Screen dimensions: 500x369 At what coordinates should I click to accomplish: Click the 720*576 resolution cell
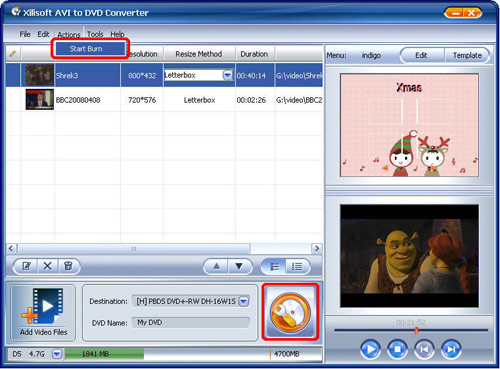(x=142, y=100)
